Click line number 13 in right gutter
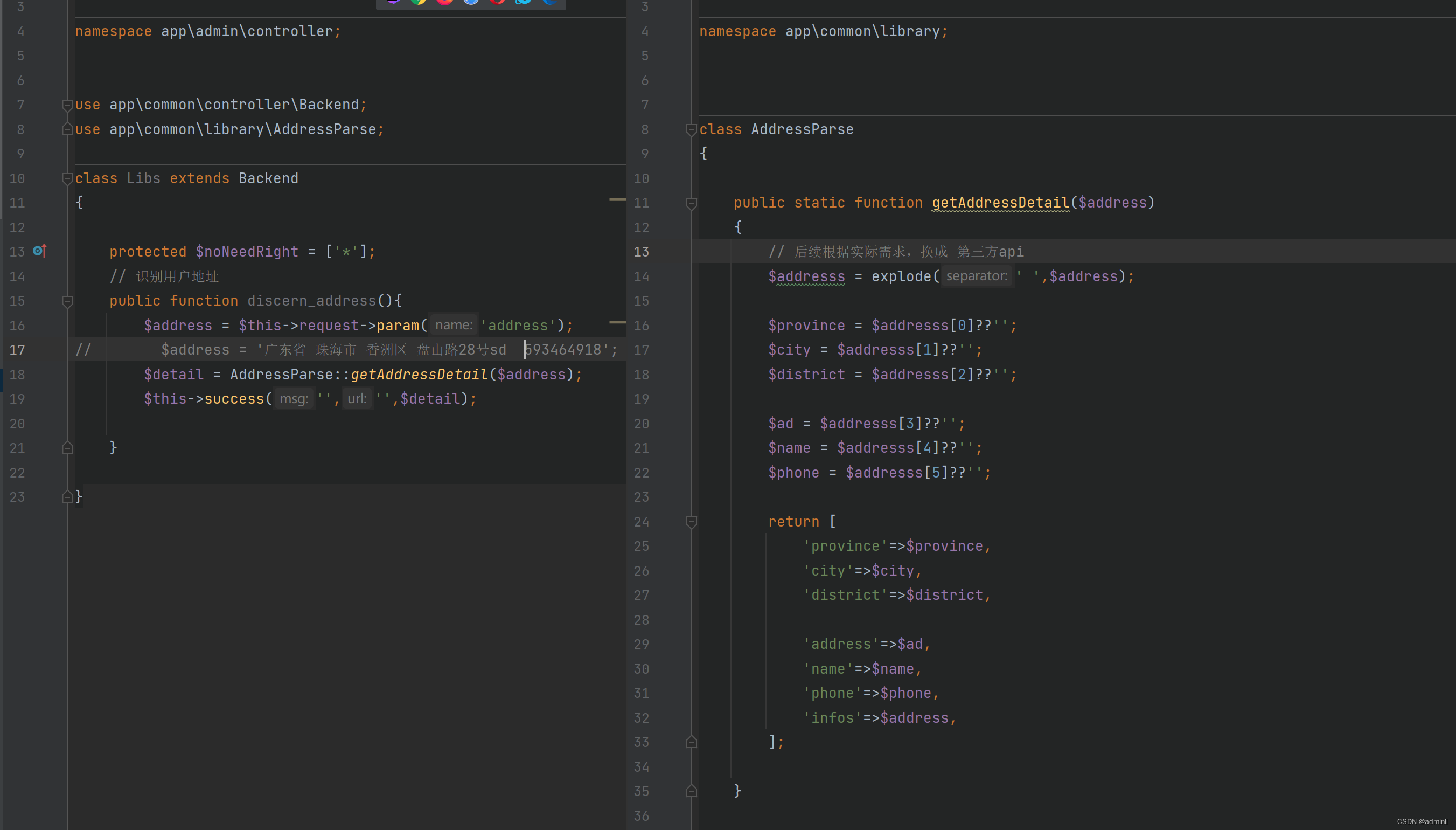The image size is (1456, 830). tap(642, 252)
